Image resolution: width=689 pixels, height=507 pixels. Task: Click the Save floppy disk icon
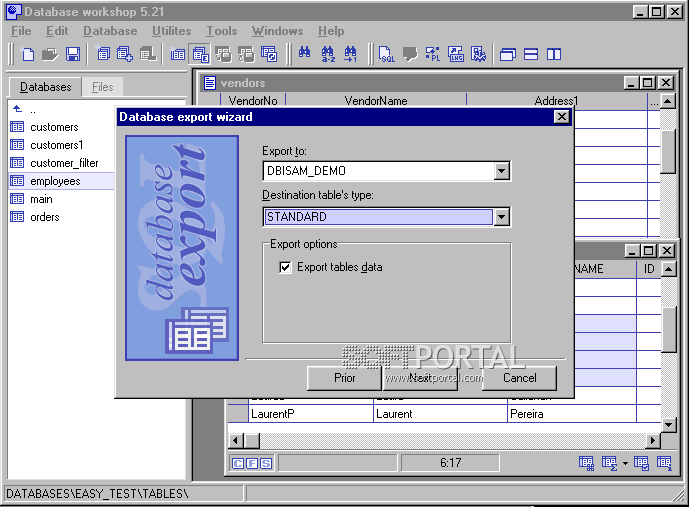73,54
